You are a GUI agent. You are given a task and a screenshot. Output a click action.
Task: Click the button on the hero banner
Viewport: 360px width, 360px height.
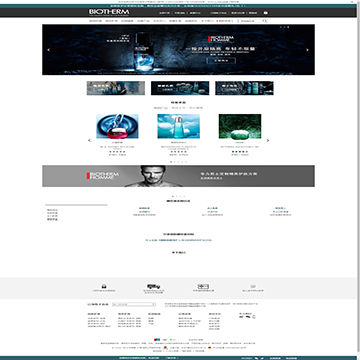point(221,61)
